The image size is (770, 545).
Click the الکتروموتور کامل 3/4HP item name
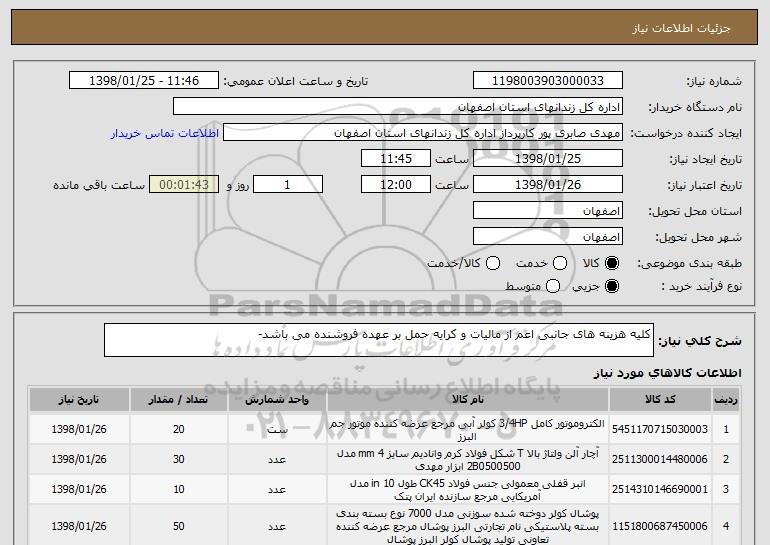coord(468,430)
